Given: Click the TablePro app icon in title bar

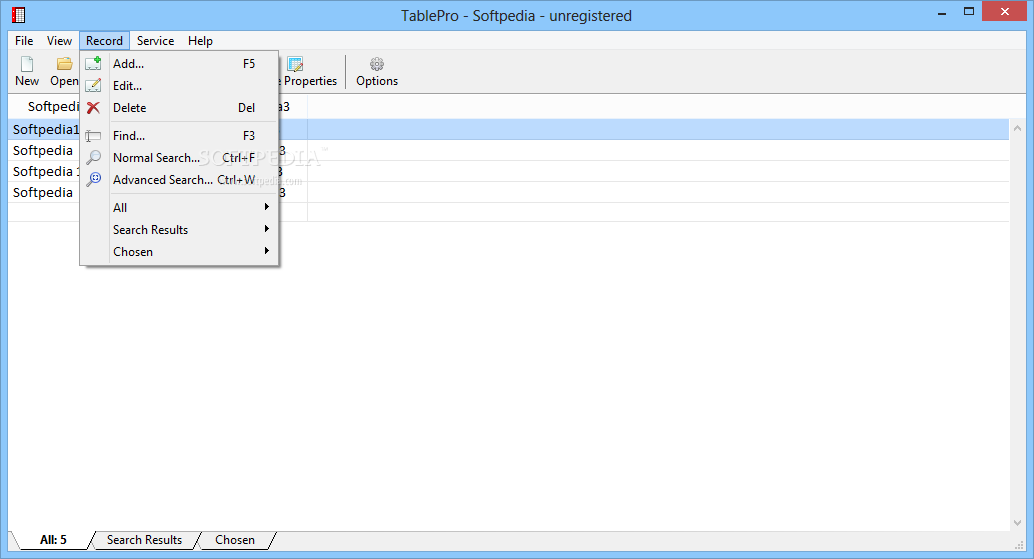Looking at the screenshot, I should (18, 15).
